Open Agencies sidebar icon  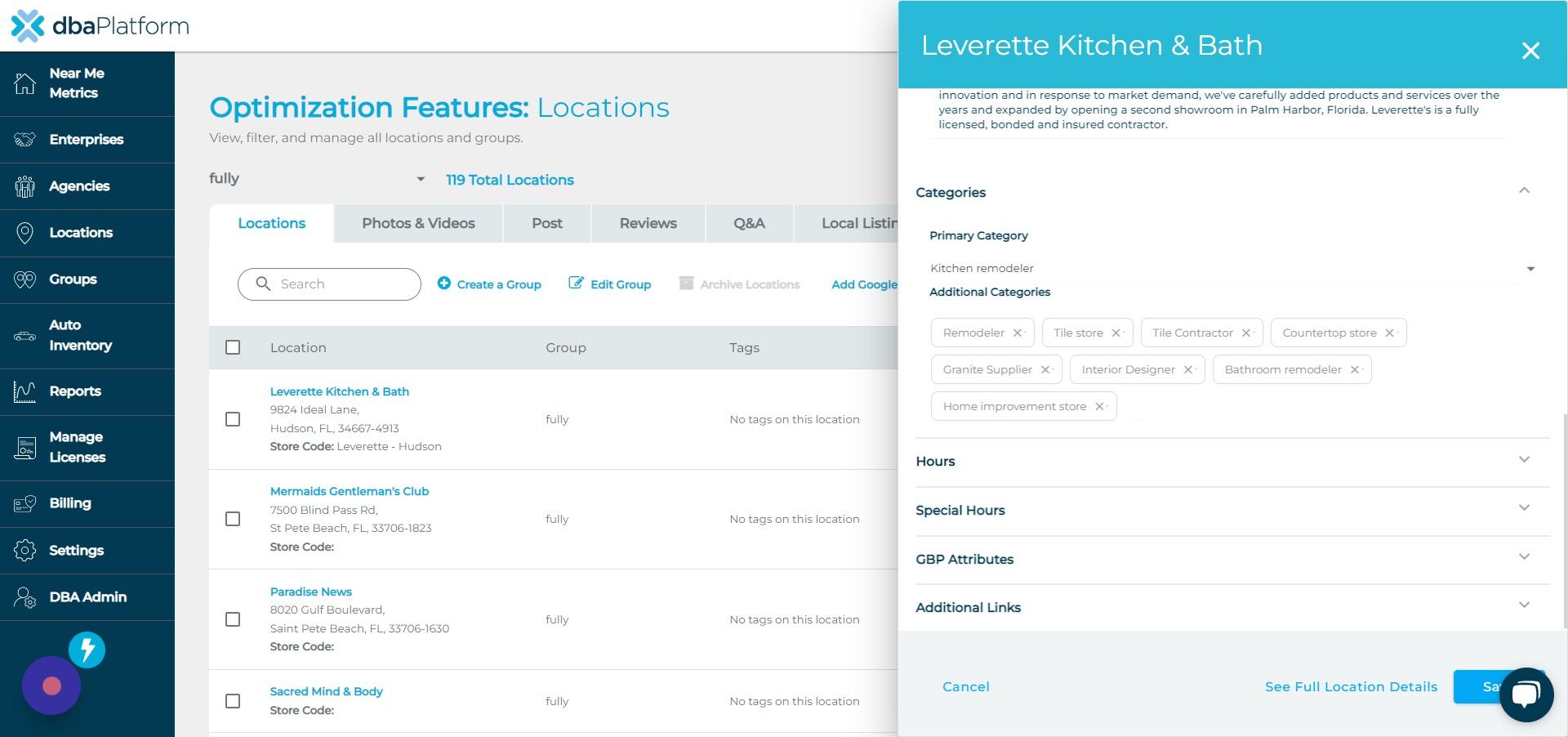point(25,186)
